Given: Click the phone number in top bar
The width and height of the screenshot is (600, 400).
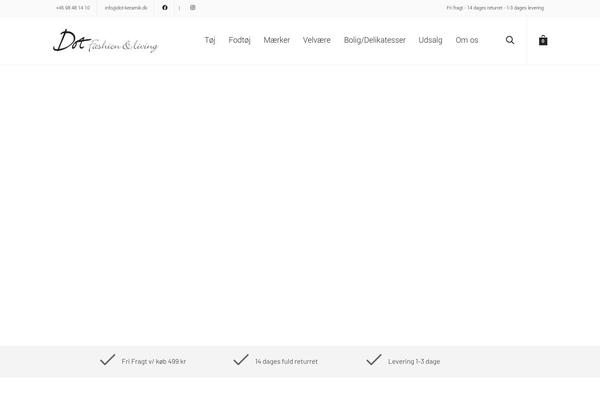Looking at the screenshot, I should click(x=73, y=8).
